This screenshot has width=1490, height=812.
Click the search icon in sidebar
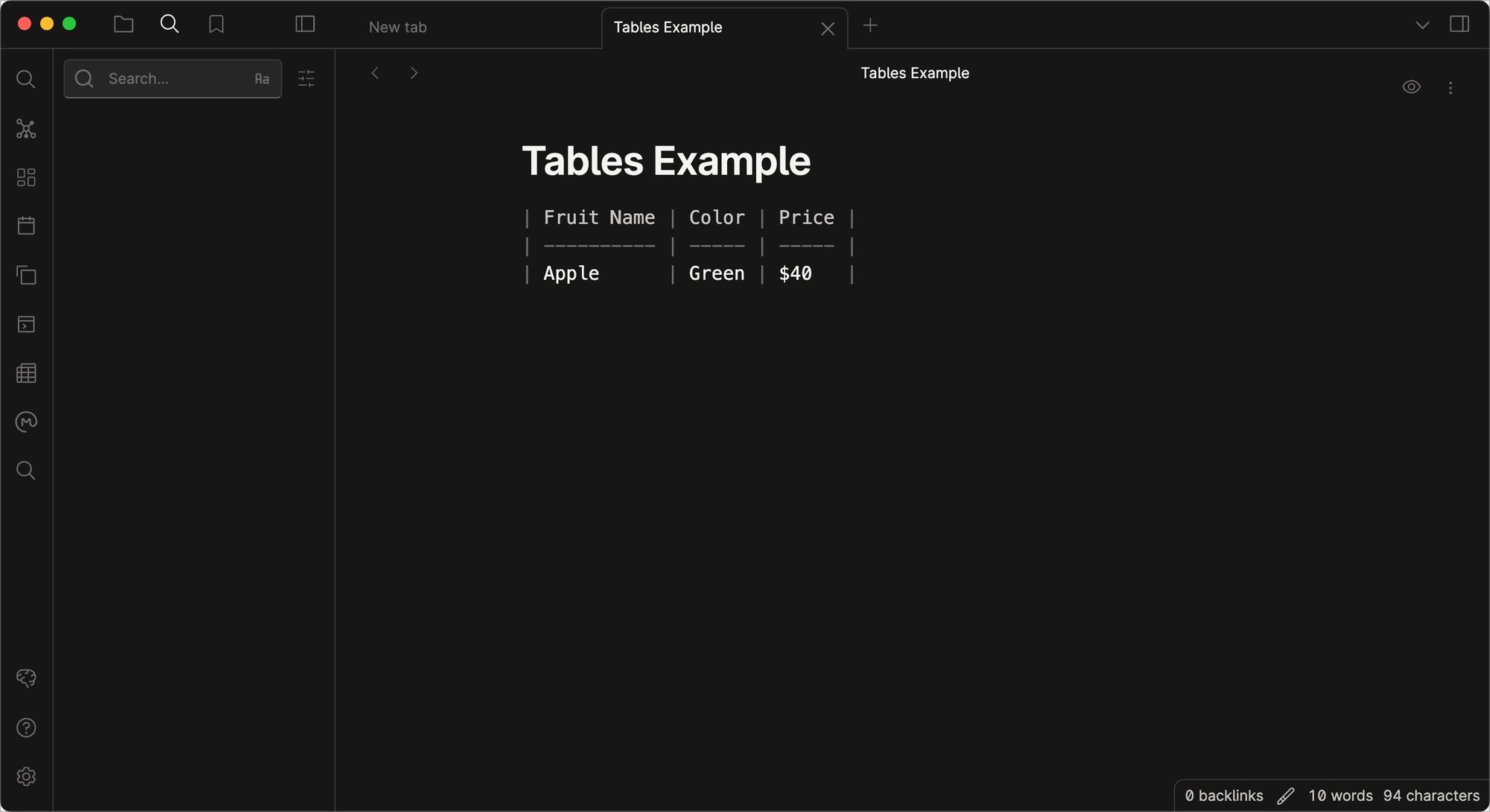click(27, 79)
